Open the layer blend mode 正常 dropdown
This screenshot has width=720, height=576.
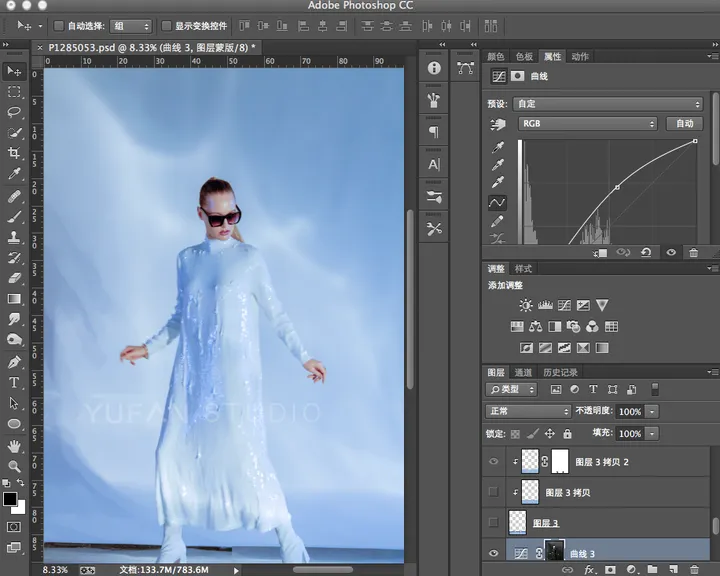tap(528, 411)
